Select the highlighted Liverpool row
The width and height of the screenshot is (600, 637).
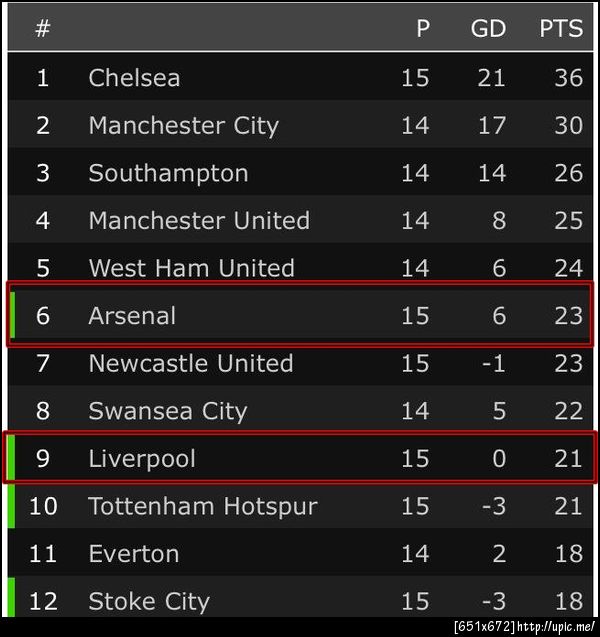coord(300,459)
